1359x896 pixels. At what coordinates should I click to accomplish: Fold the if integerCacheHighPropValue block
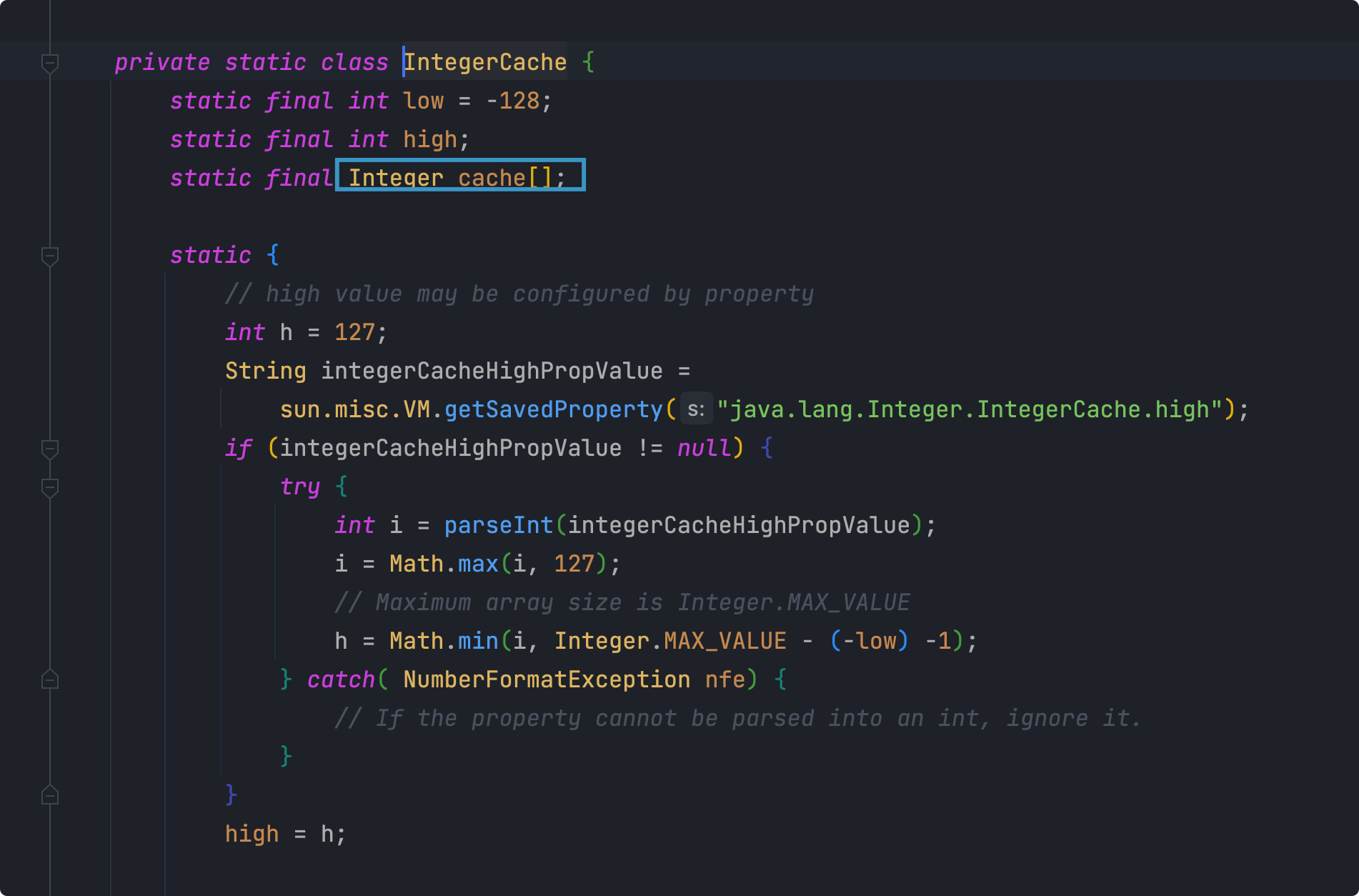coord(50,449)
